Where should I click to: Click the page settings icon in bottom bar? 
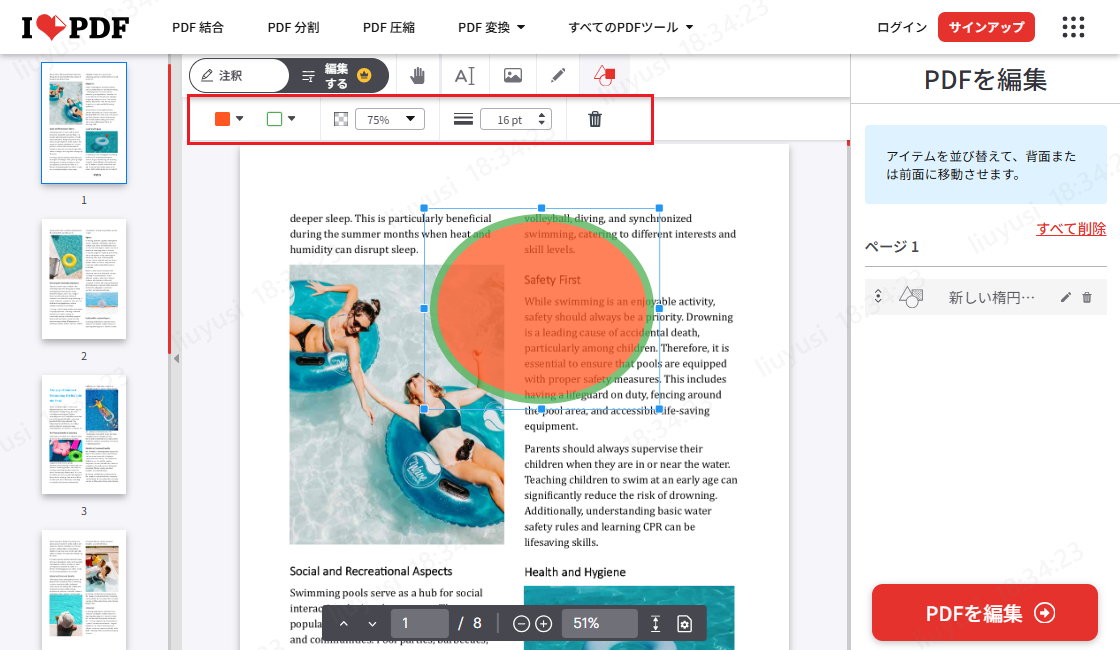pos(684,624)
